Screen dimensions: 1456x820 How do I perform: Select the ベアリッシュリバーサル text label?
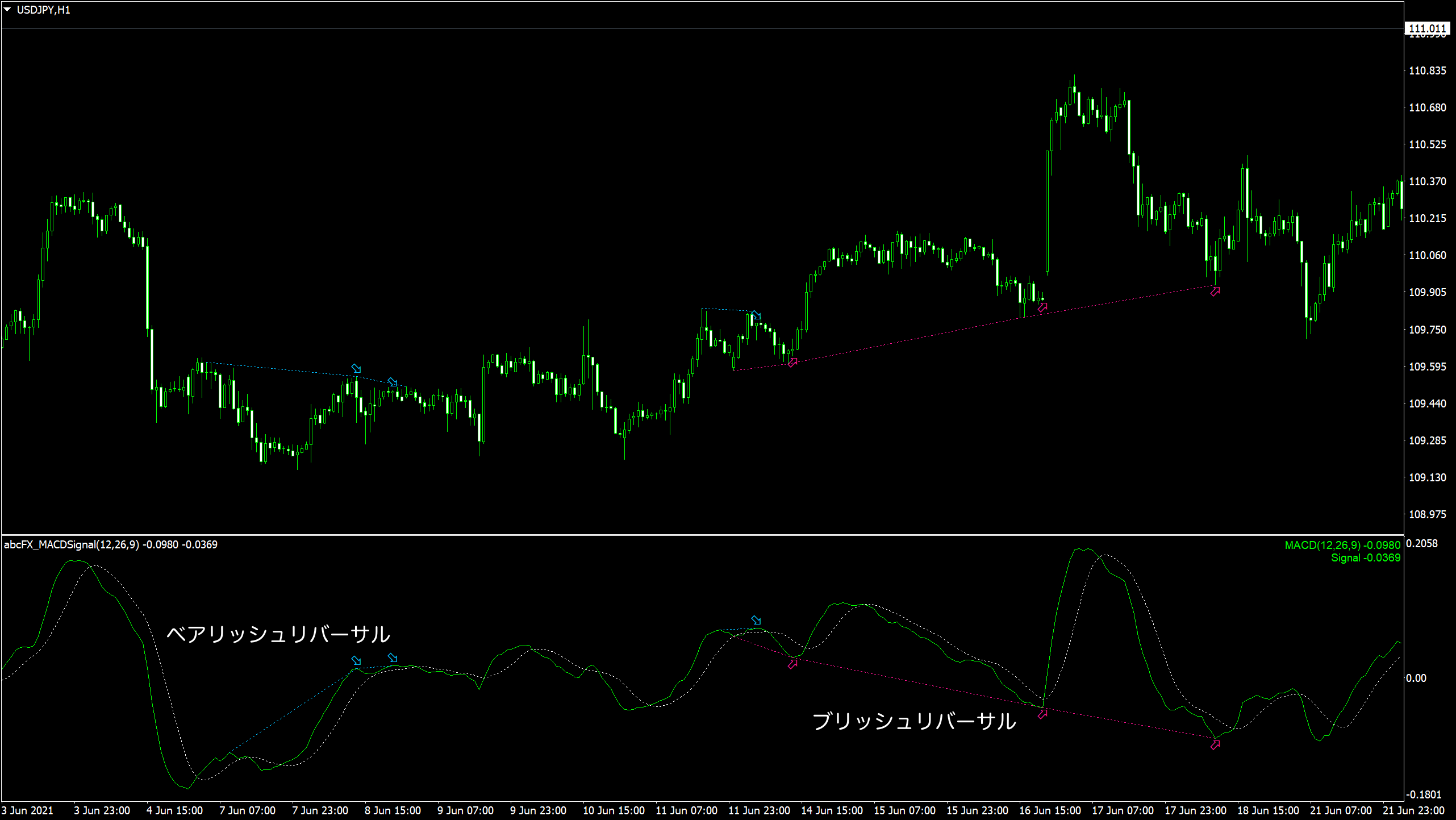pyautogui.click(x=278, y=634)
